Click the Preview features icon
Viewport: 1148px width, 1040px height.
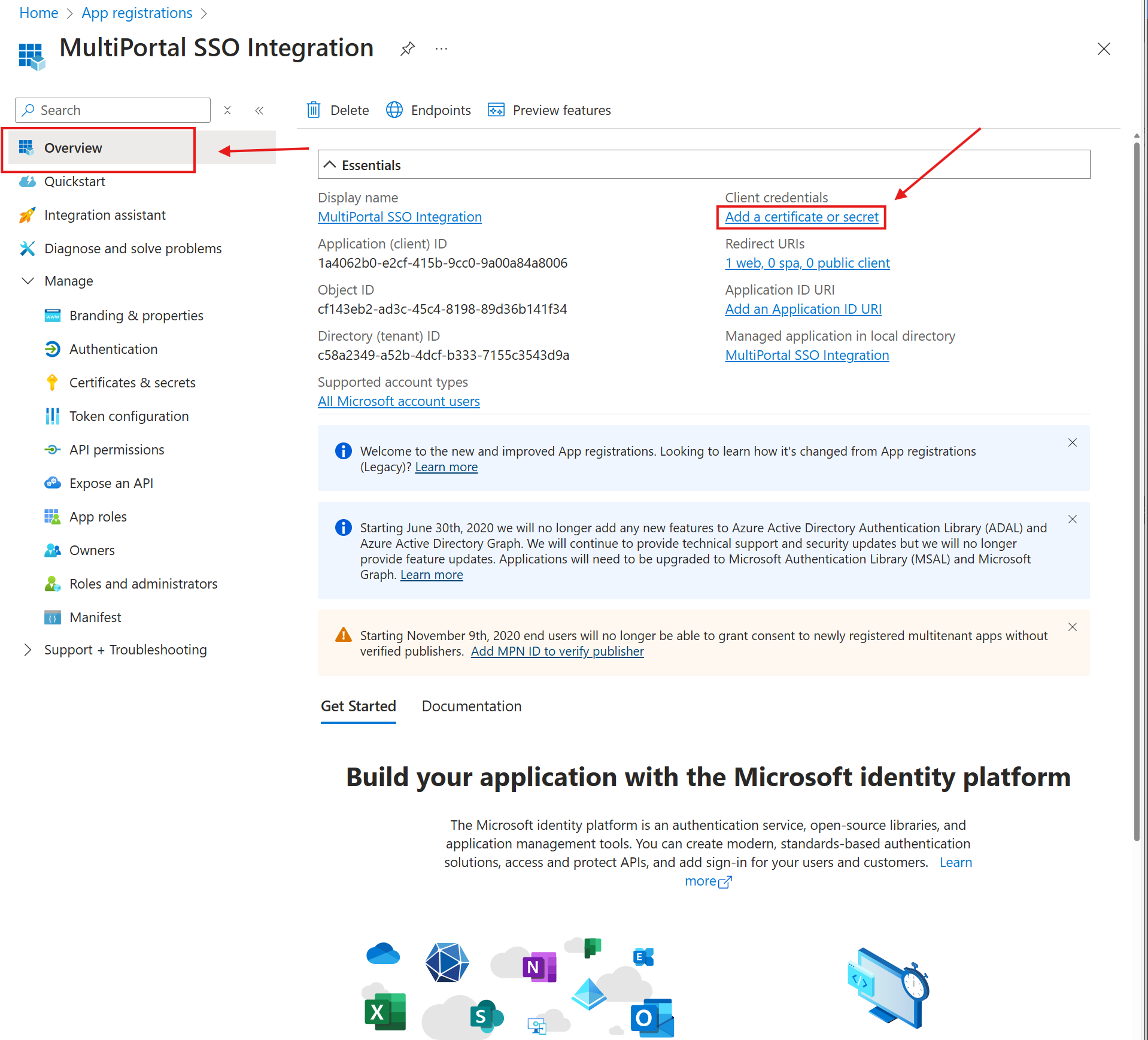tap(496, 110)
